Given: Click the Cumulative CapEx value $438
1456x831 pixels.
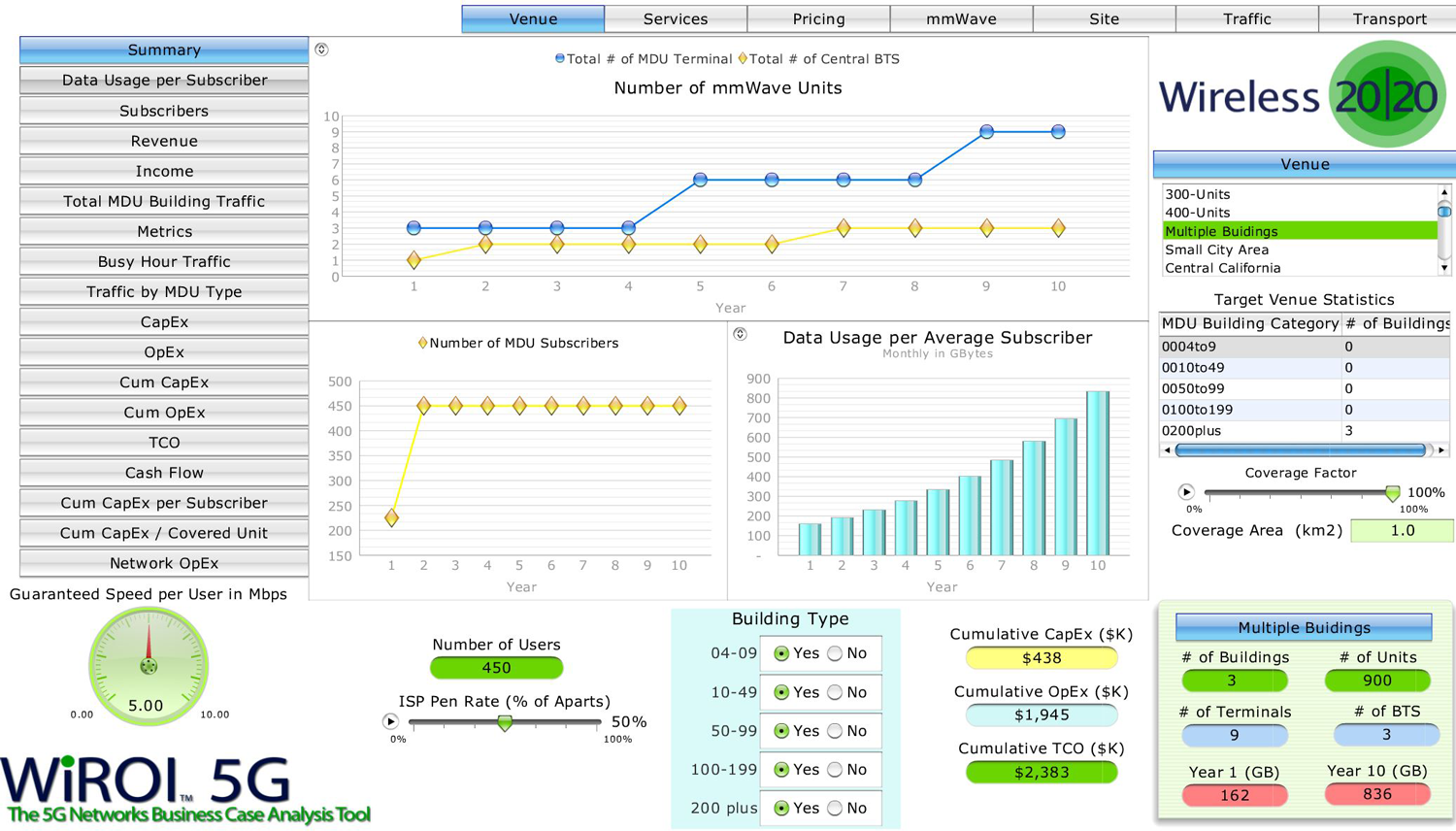Looking at the screenshot, I should tap(1042, 657).
